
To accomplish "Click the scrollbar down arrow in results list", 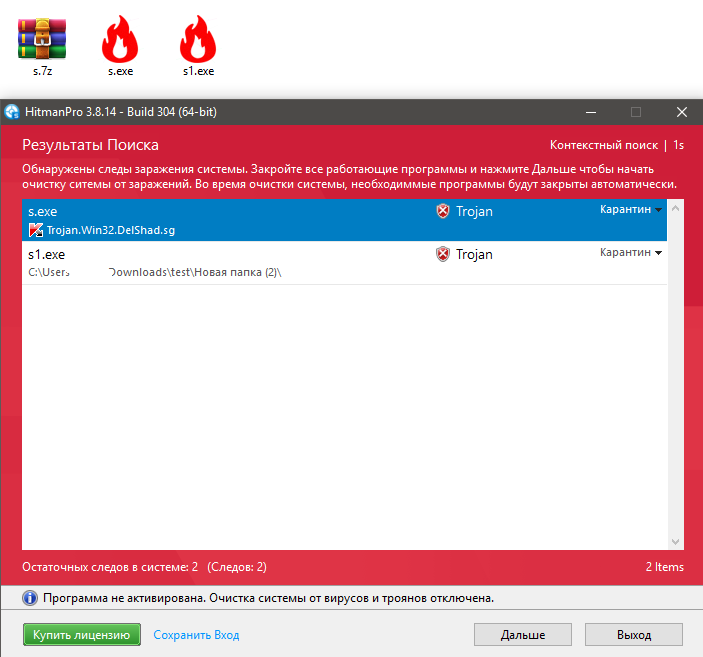I will [676, 542].
